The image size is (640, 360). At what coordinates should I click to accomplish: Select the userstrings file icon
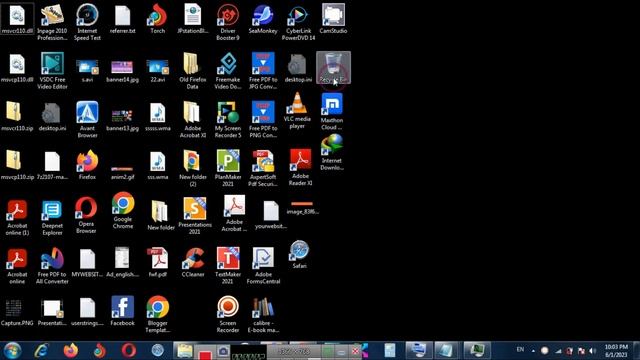pos(87,311)
